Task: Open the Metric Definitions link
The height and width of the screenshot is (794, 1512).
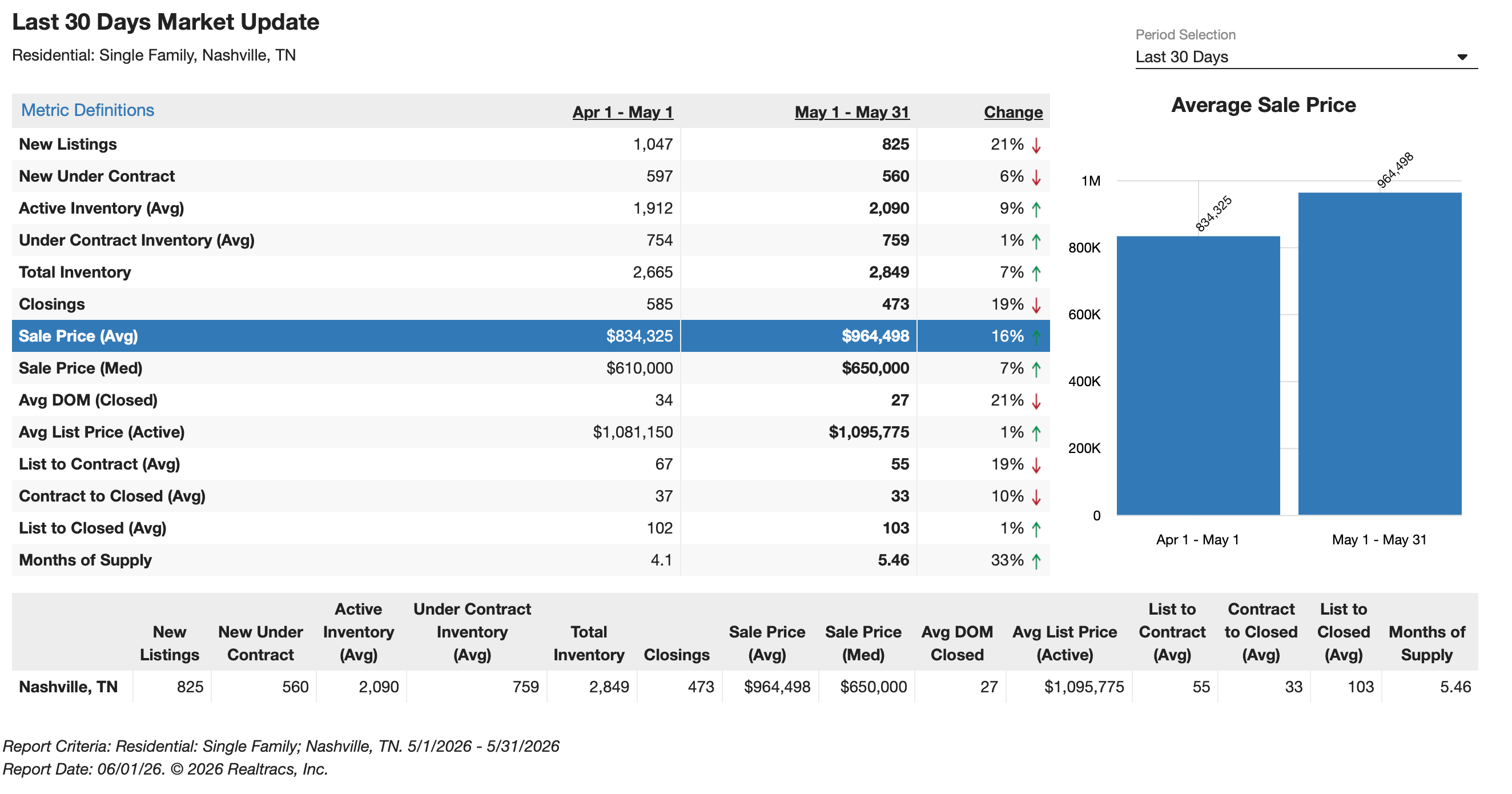Action: coord(87,110)
